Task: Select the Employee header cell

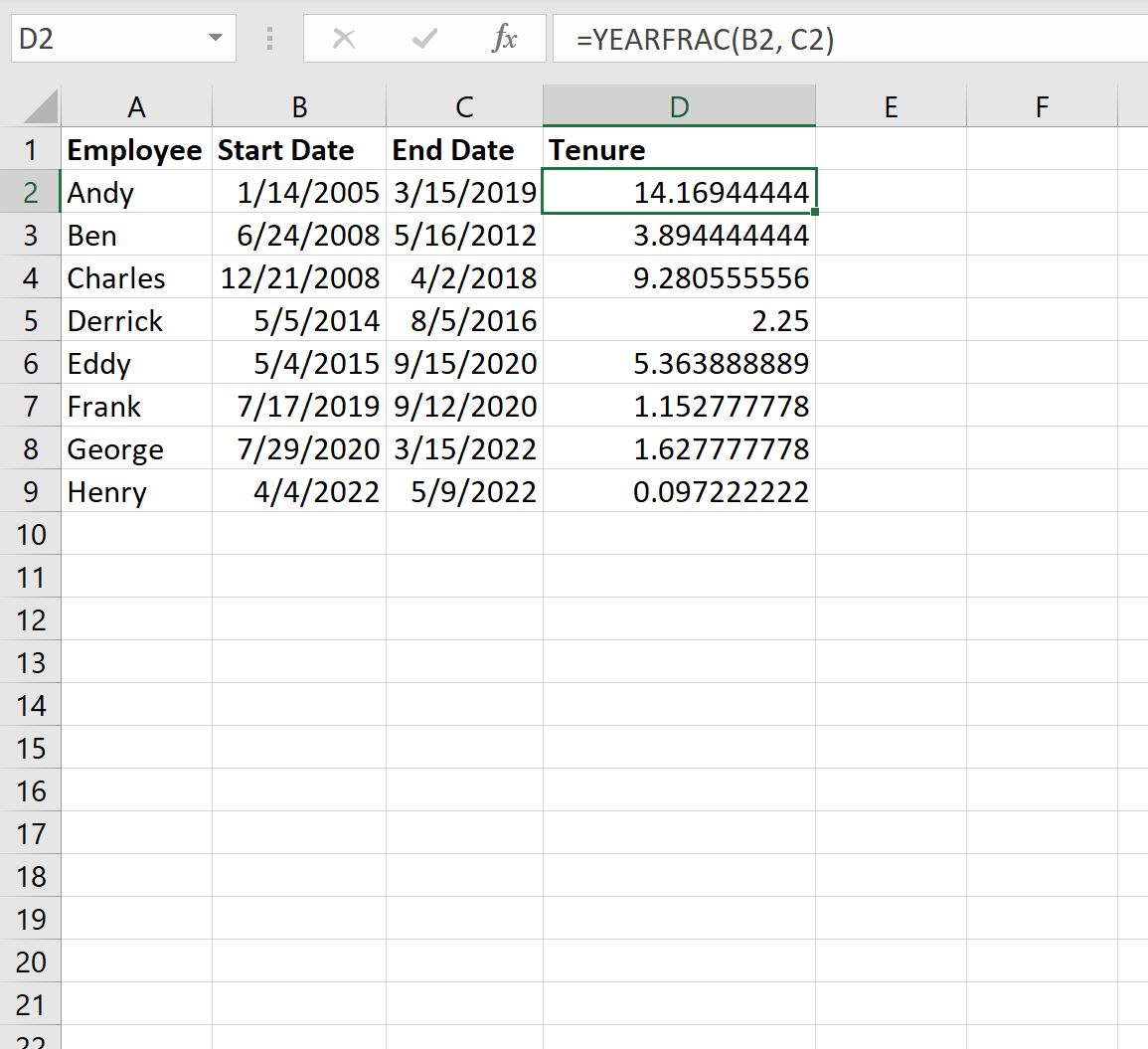Action: click(136, 149)
